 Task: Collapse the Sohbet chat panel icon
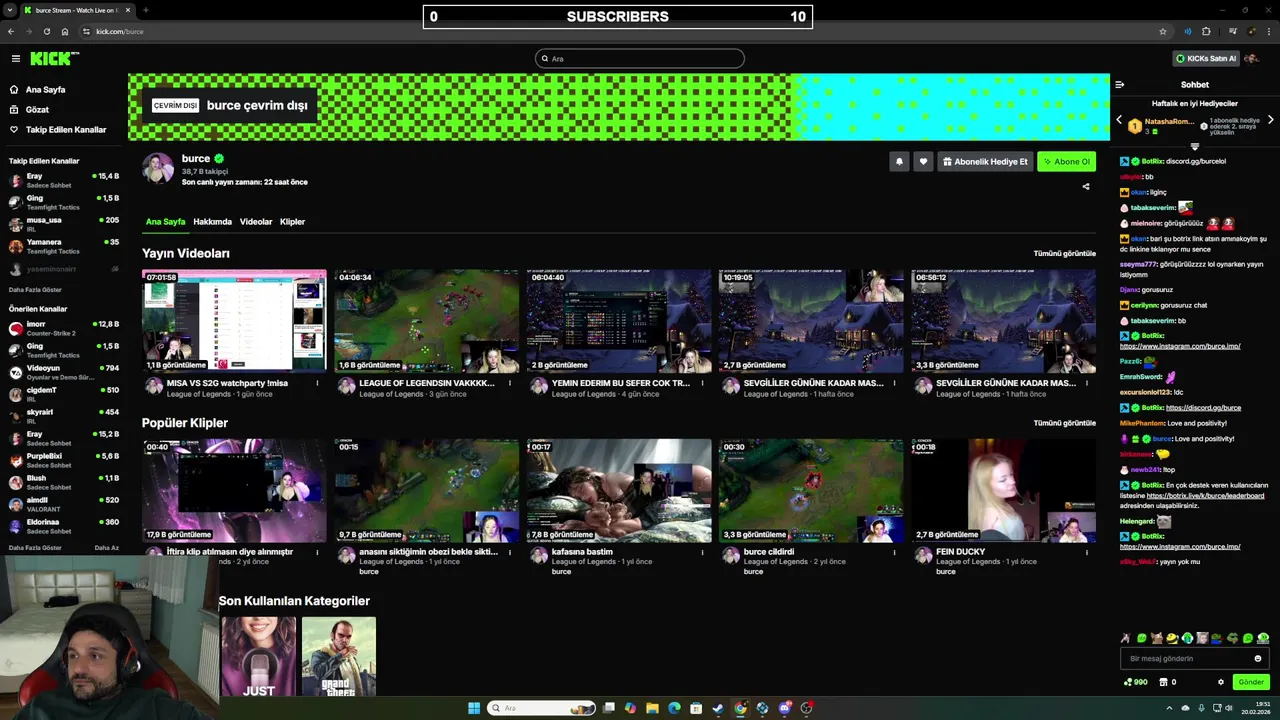[x=1120, y=85]
